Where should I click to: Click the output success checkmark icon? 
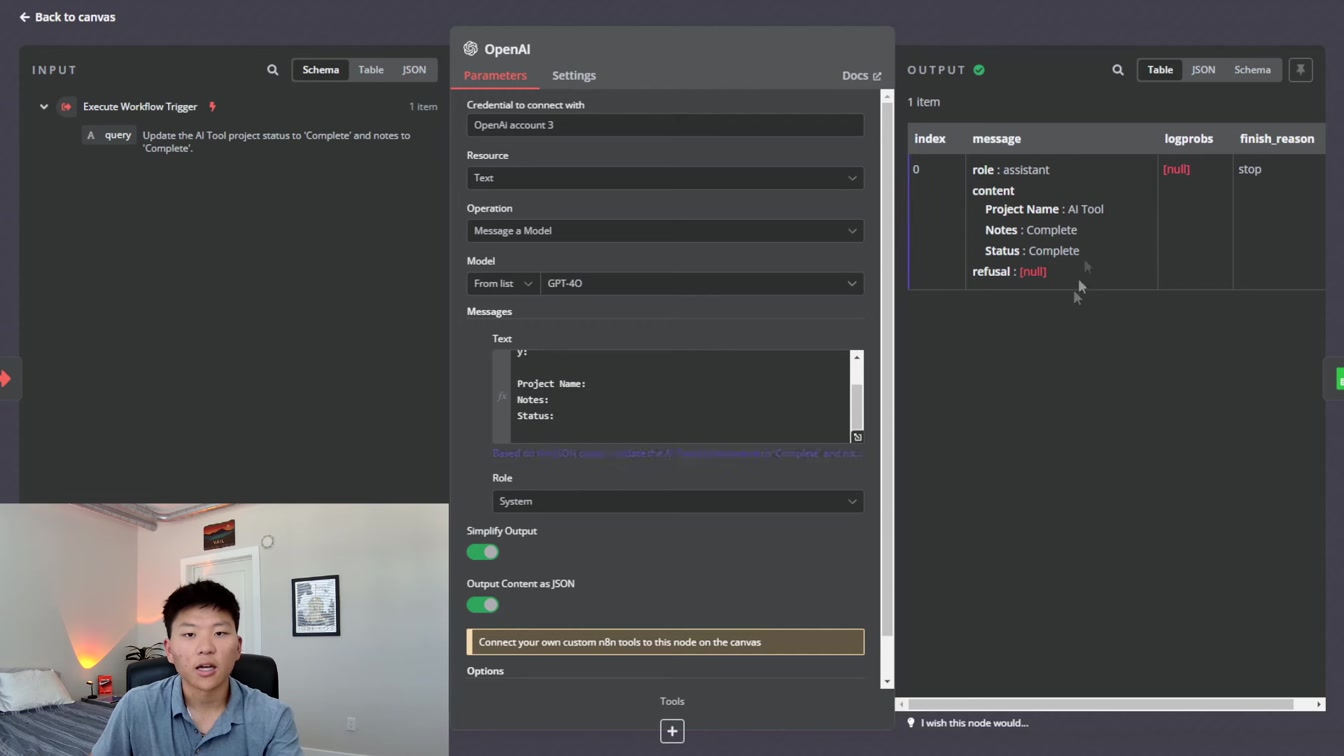pyautogui.click(x=979, y=70)
